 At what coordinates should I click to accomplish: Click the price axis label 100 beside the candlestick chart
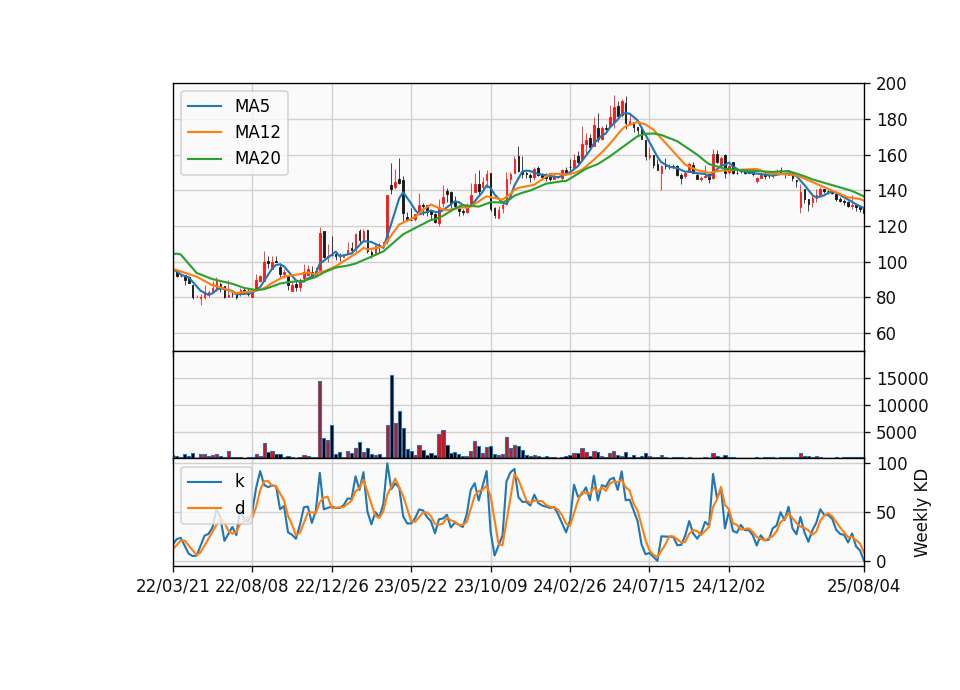[x=891, y=262]
